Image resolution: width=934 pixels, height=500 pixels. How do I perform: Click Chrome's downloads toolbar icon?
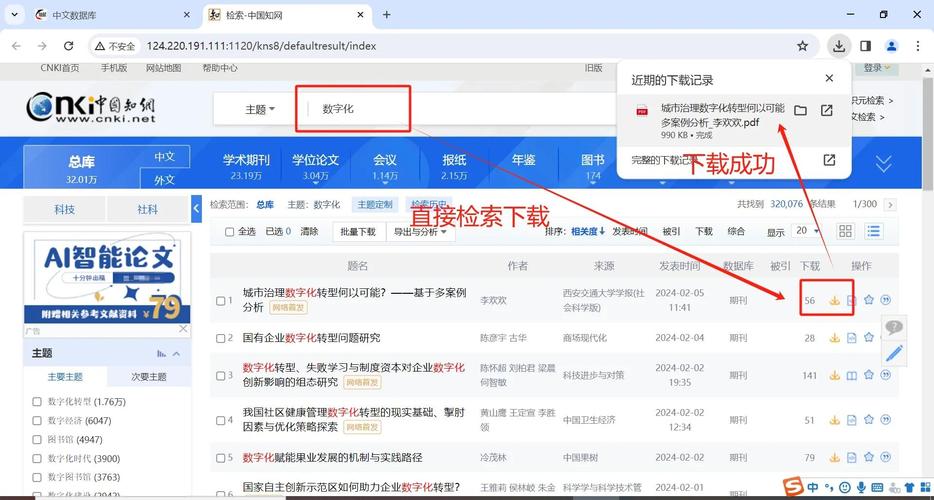point(839,46)
